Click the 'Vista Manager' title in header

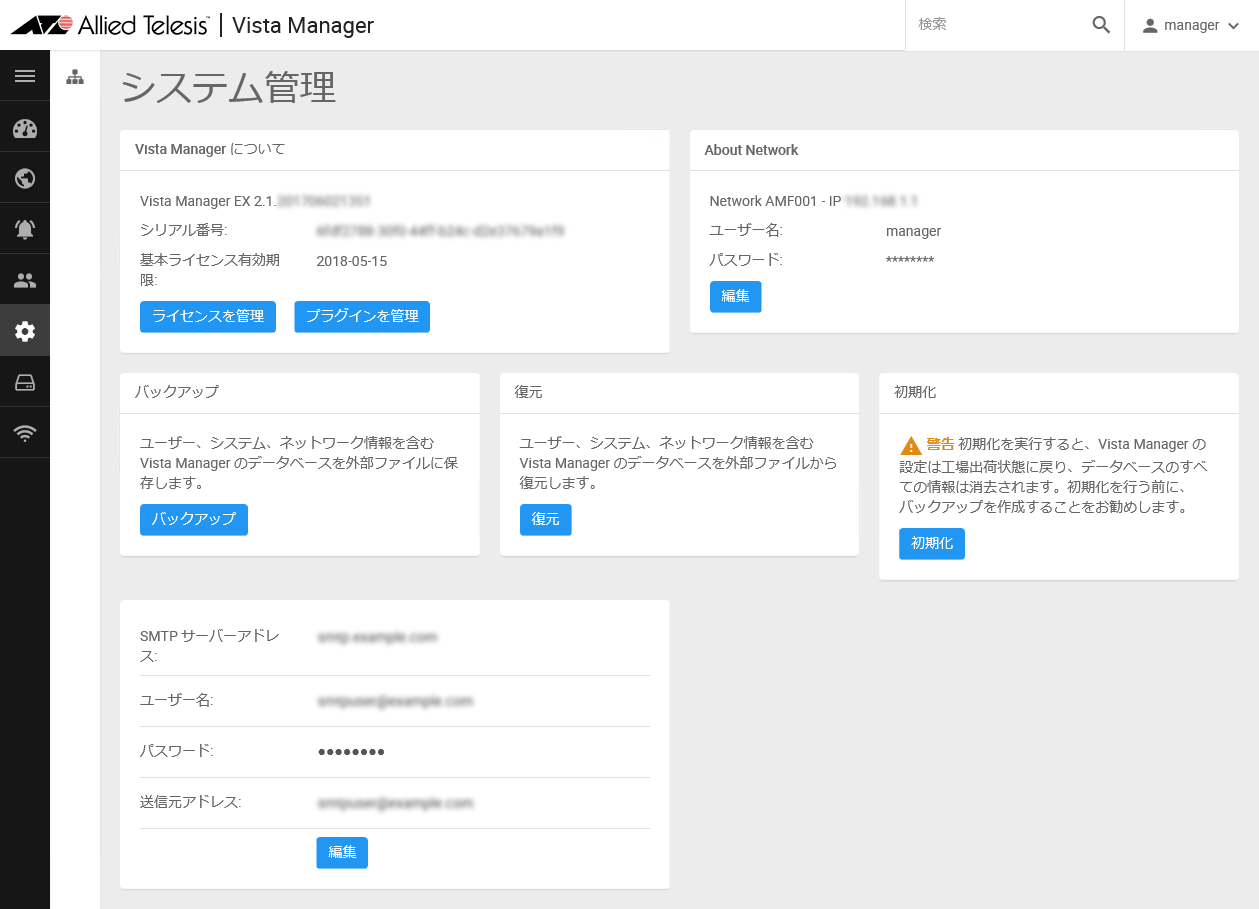(303, 25)
